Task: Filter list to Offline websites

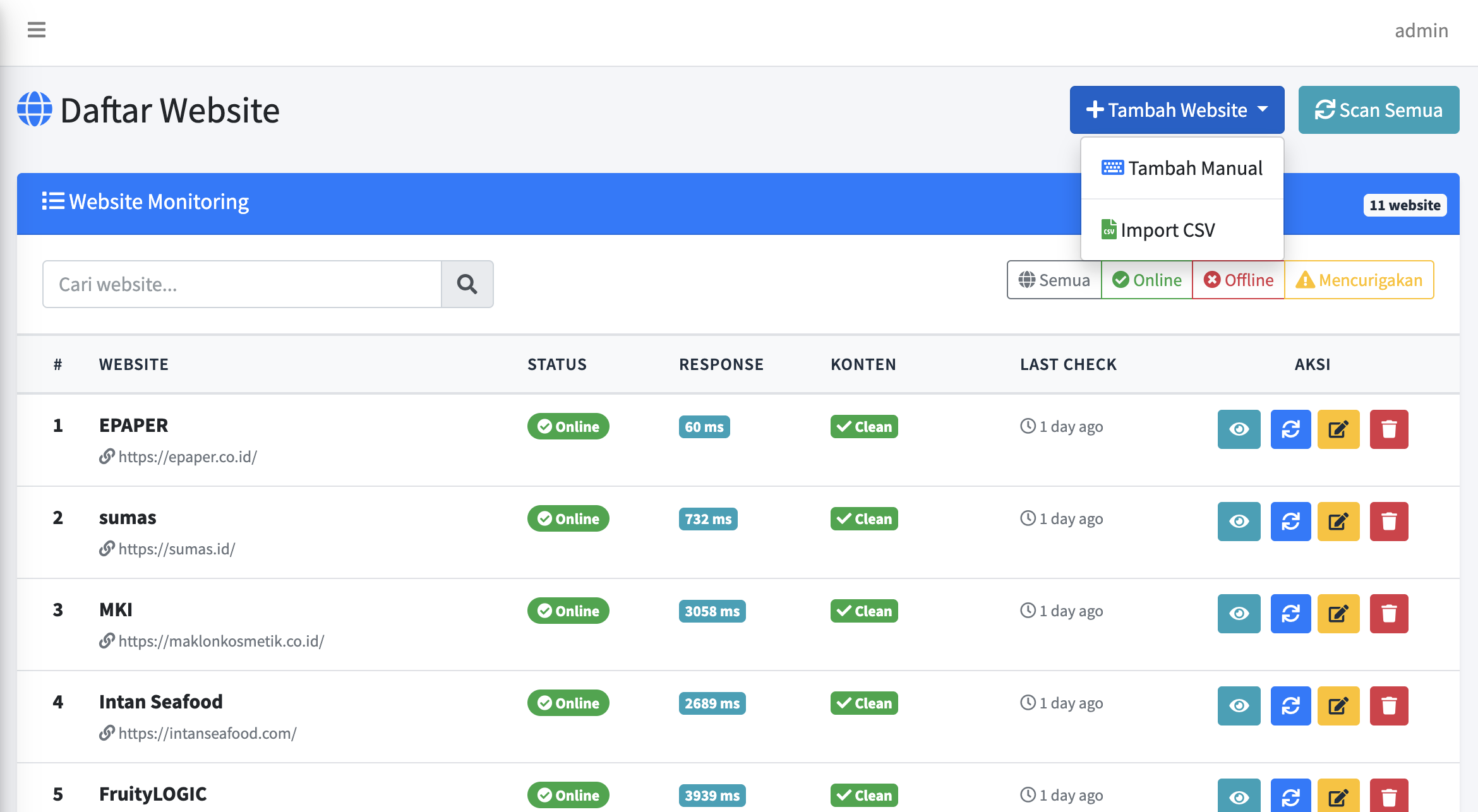Action: [1238, 280]
